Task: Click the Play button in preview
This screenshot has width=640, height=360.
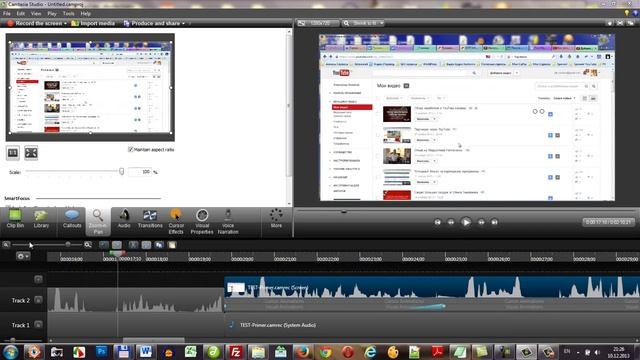Action: pyautogui.click(x=466, y=222)
